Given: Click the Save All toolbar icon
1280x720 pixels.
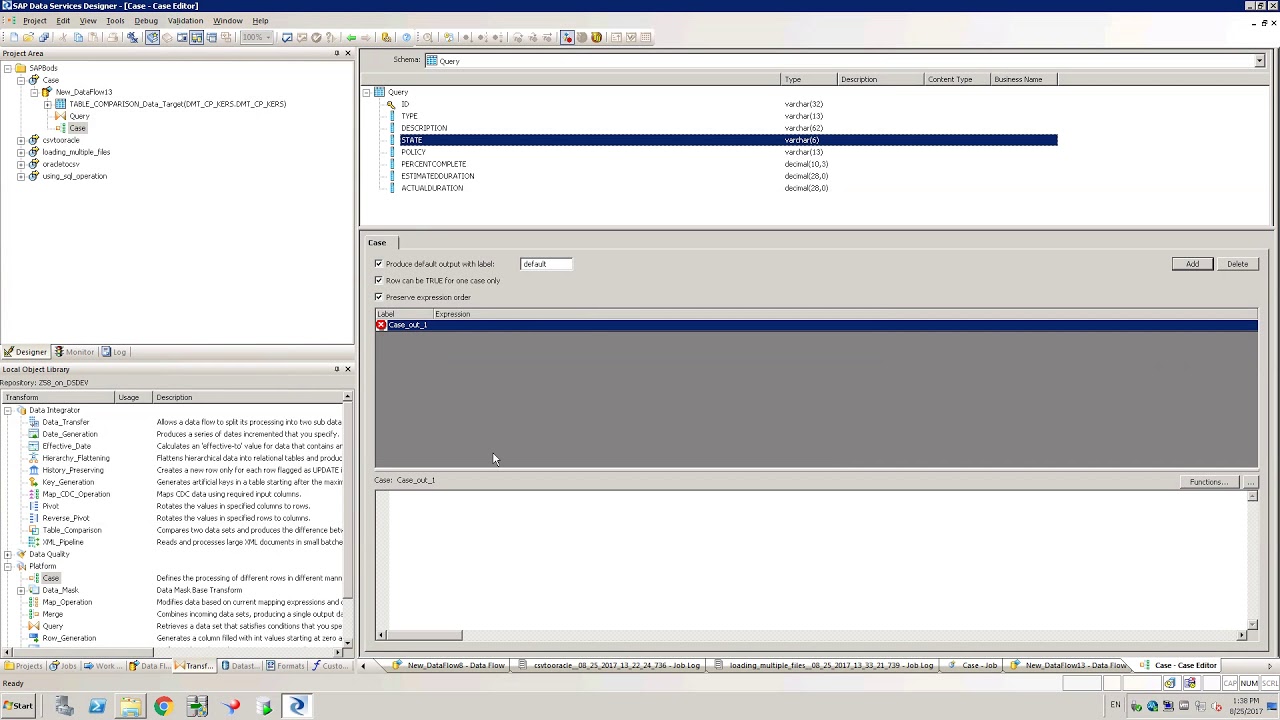Looking at the screenshot, I should pyautogui.click(x=44, y=37).
